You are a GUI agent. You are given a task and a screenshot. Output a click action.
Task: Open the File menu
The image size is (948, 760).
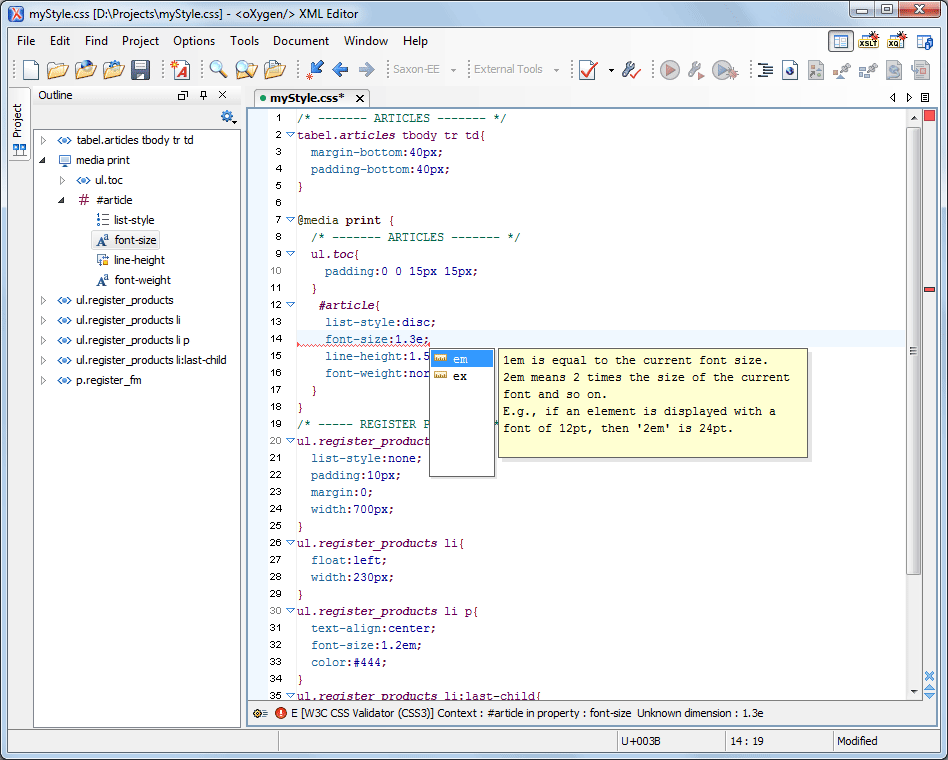tap(26, 41)
